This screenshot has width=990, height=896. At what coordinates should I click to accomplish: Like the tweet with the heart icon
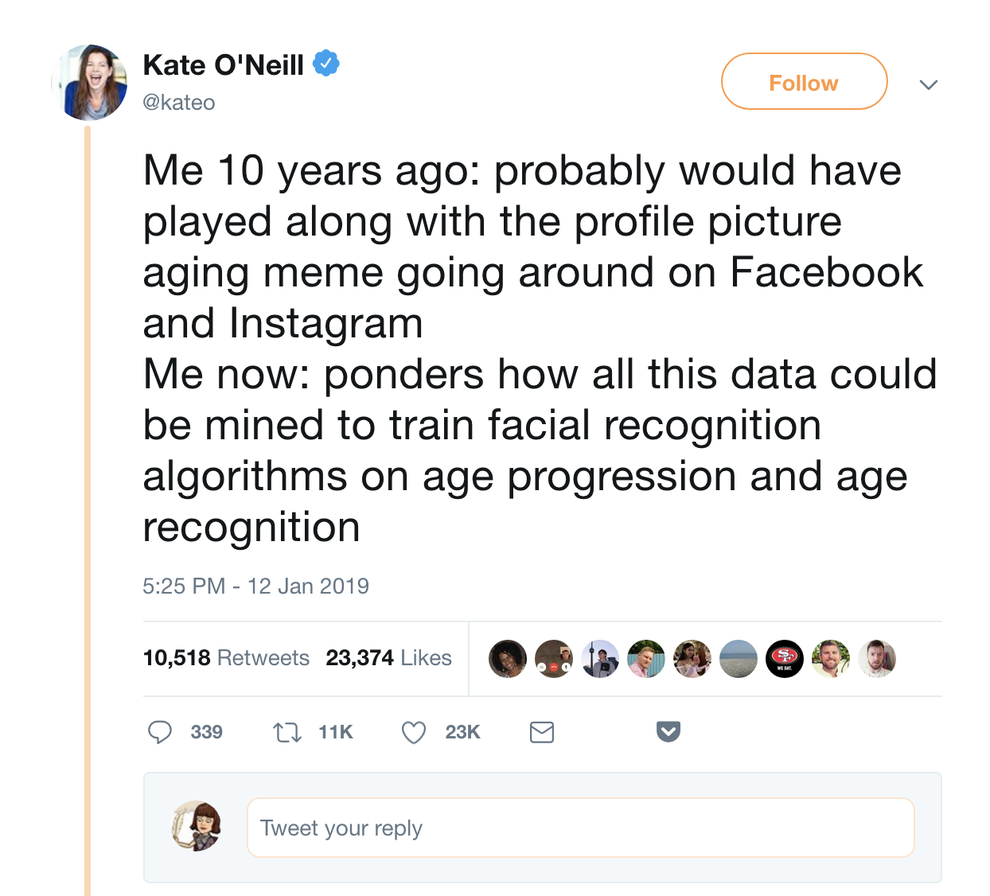[x=413, y=732]
